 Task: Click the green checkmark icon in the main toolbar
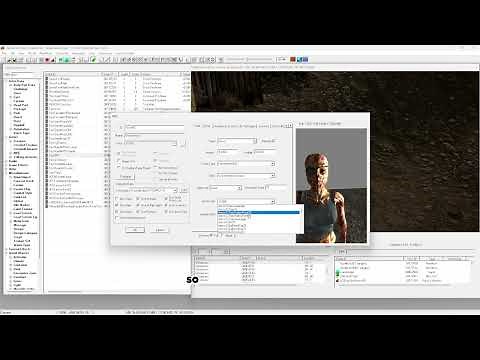pos(93,60)
